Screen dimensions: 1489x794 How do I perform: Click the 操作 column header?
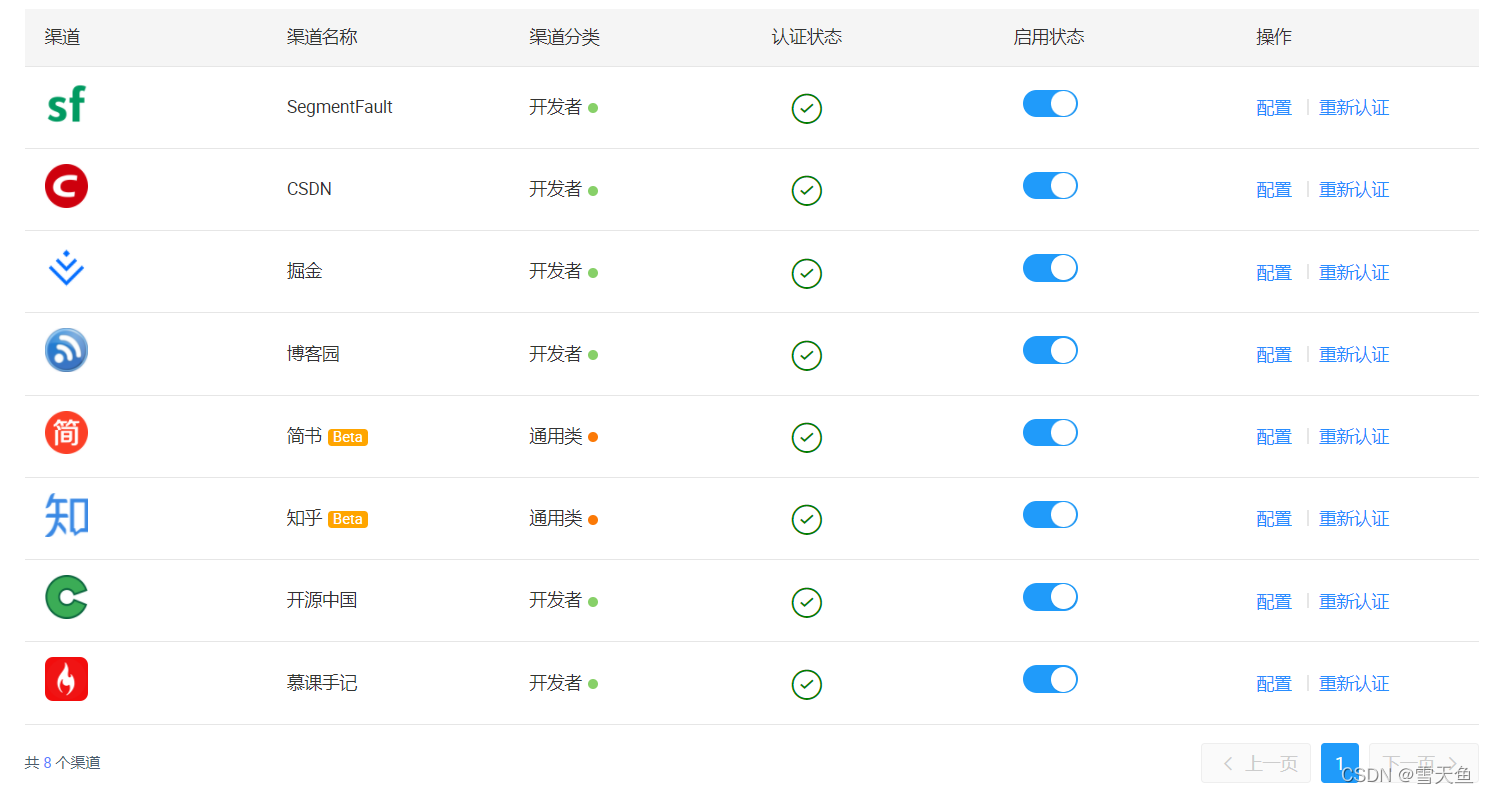1274,37
